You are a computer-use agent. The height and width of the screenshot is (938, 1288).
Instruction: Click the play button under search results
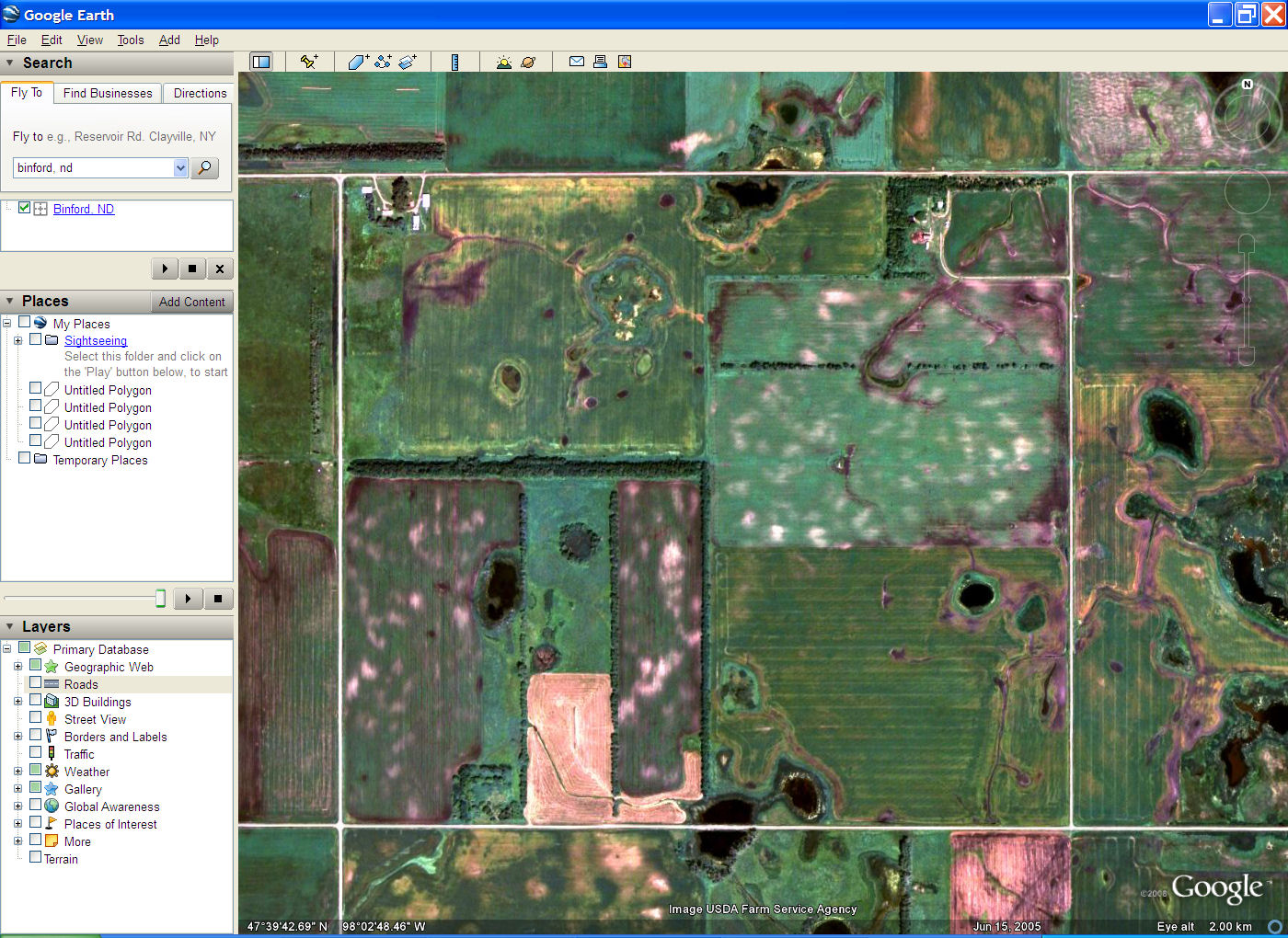tap(165, 269)
